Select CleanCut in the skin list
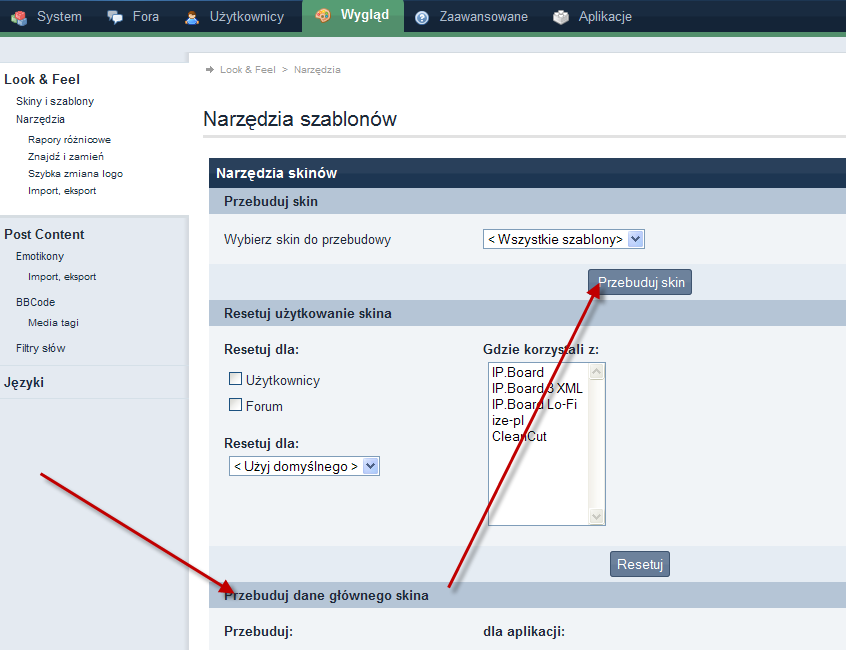 [x=519, y=436]
